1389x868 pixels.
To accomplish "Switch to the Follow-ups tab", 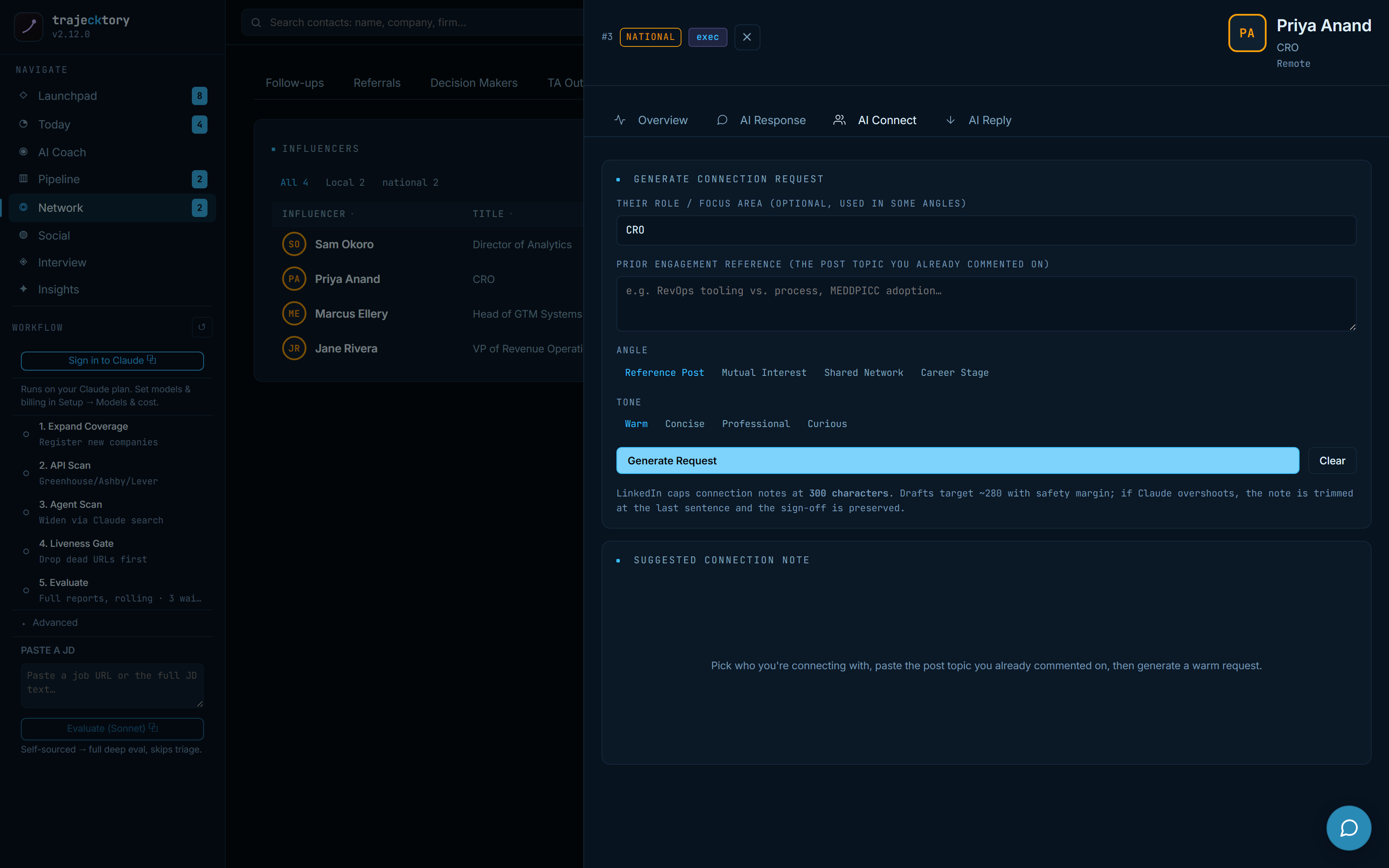I will (294, 82).
